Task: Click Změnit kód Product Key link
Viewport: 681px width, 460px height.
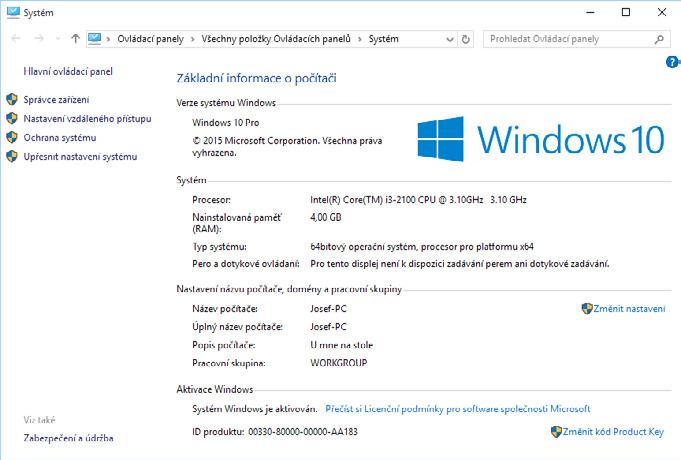Action: (x=613, y=432)
